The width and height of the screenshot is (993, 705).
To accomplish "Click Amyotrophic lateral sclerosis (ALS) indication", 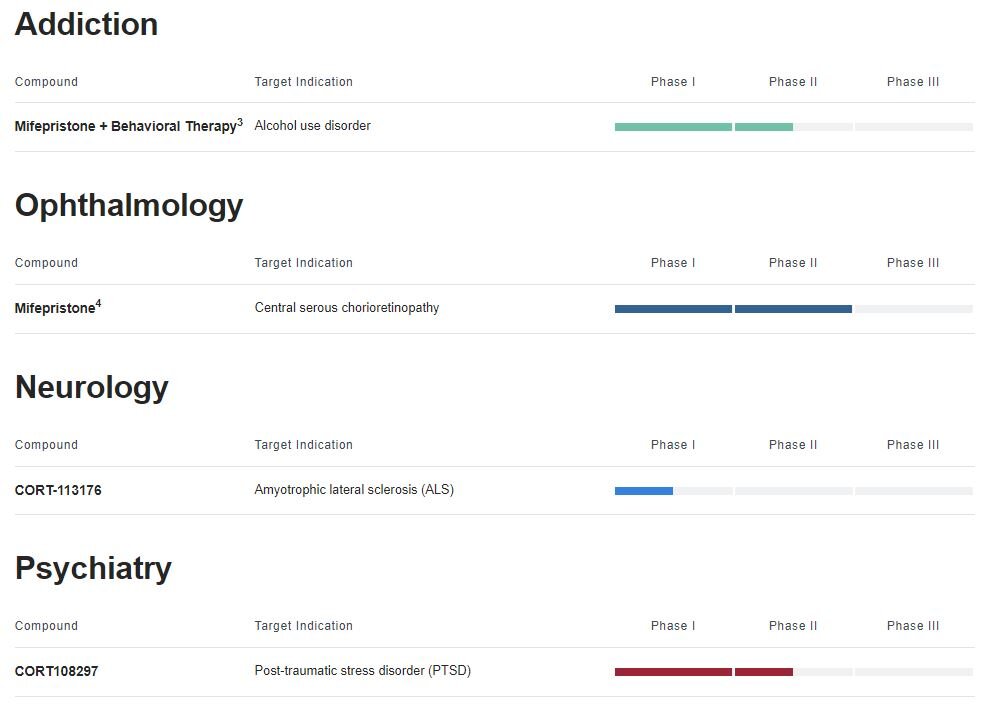I will [354, 490].
